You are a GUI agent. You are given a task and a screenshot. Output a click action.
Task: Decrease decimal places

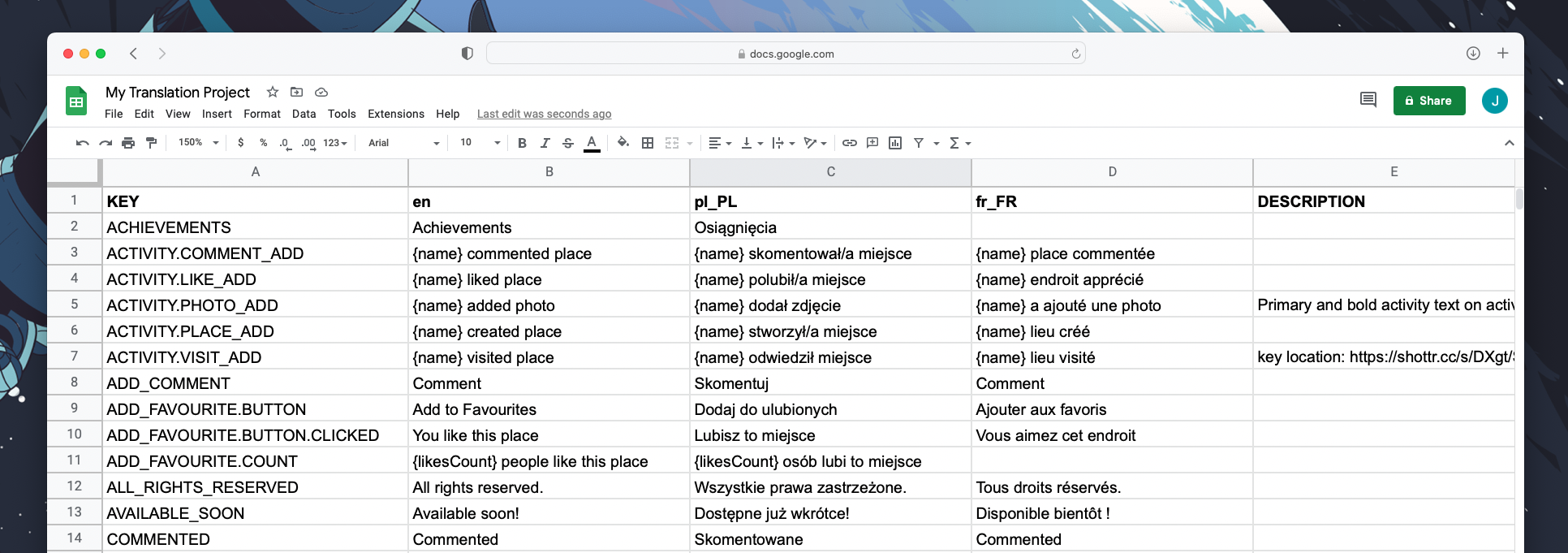[285, 143]
